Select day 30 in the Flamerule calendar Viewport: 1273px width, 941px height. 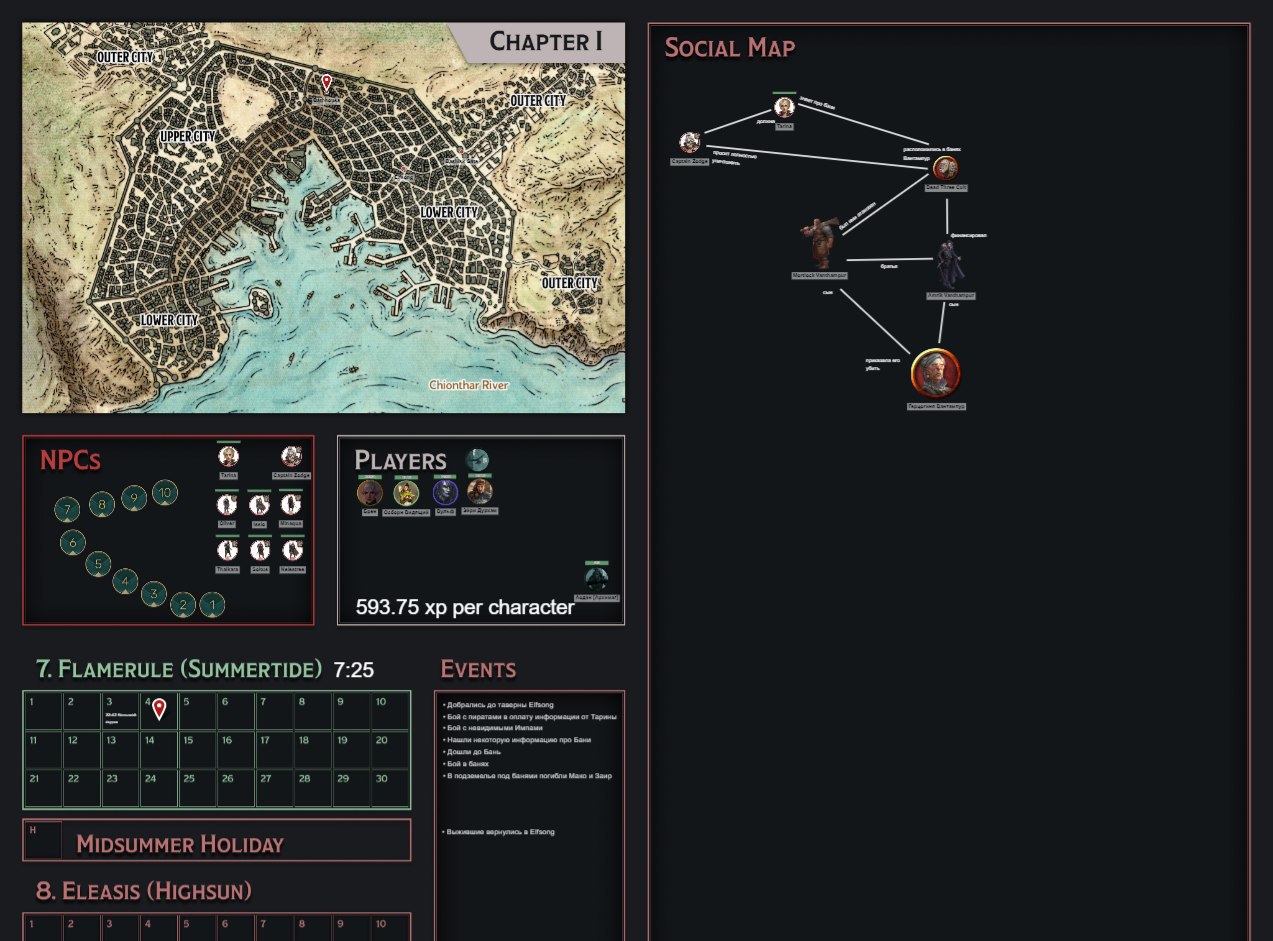point(389,788)
